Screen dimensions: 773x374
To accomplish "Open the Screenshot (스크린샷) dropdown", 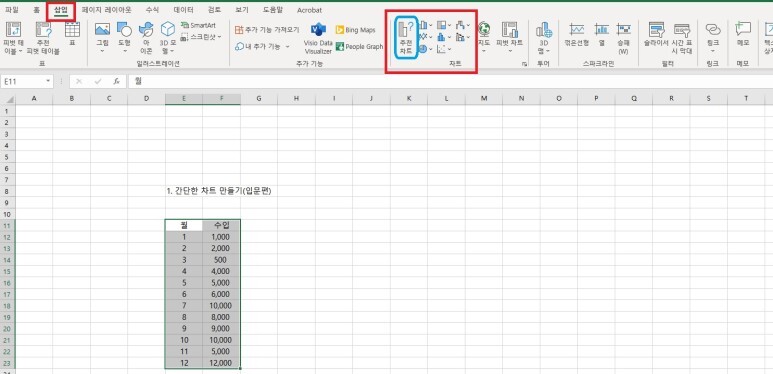I will 201,36.
